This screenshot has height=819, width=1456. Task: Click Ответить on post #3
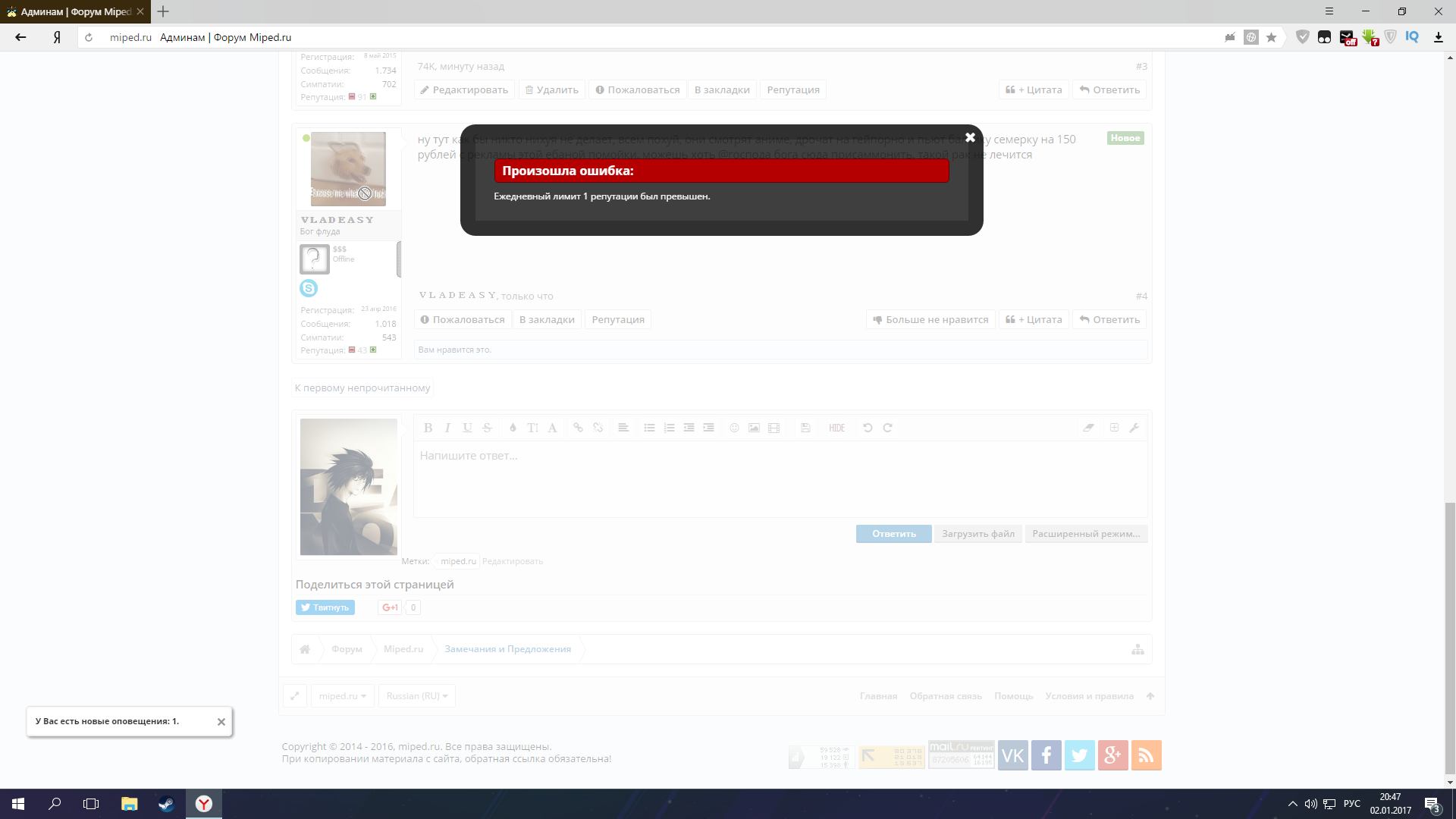(x=1109, y=89)
